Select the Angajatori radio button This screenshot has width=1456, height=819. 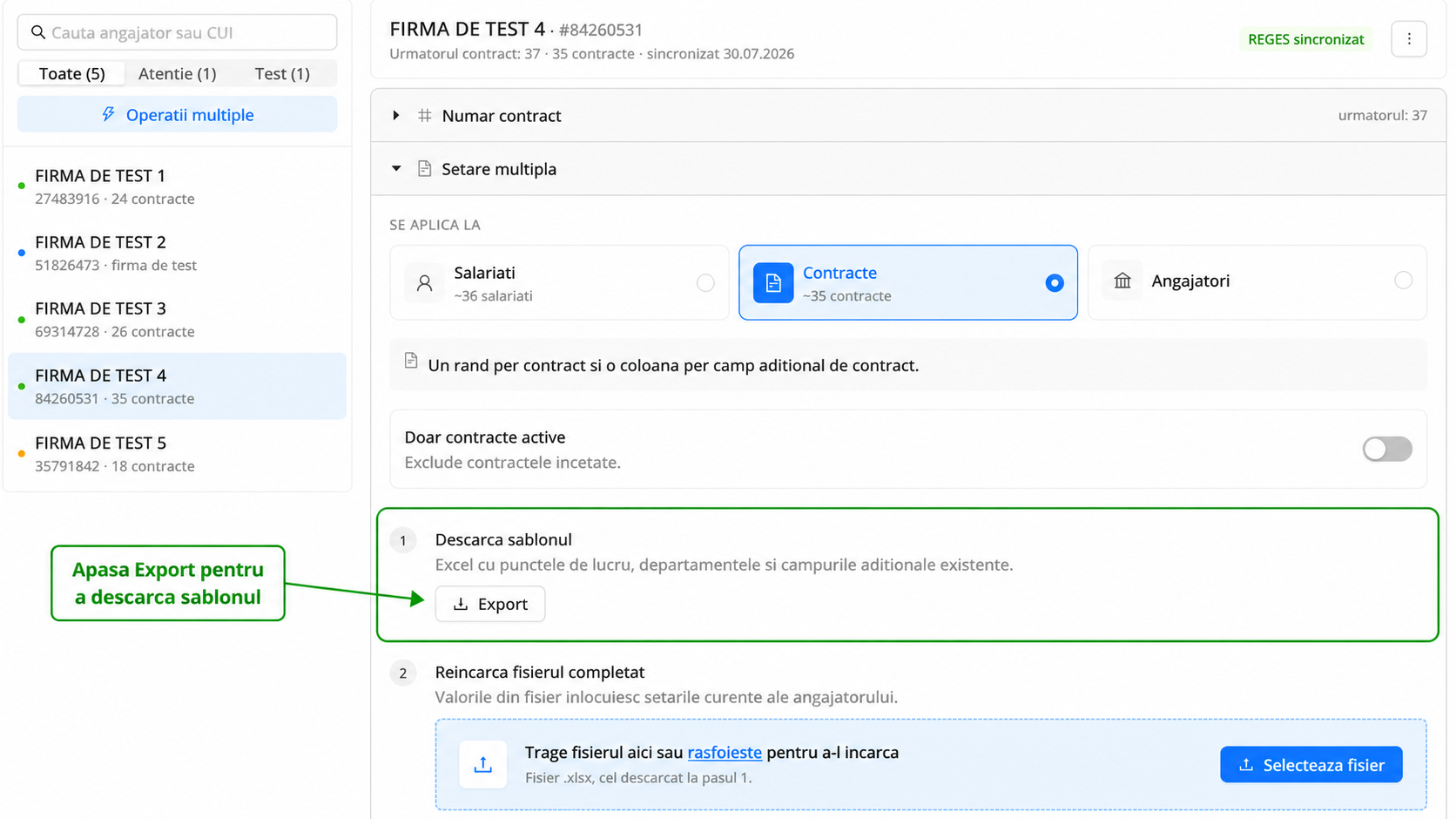pyautogui.click(x=1403, y=281)
